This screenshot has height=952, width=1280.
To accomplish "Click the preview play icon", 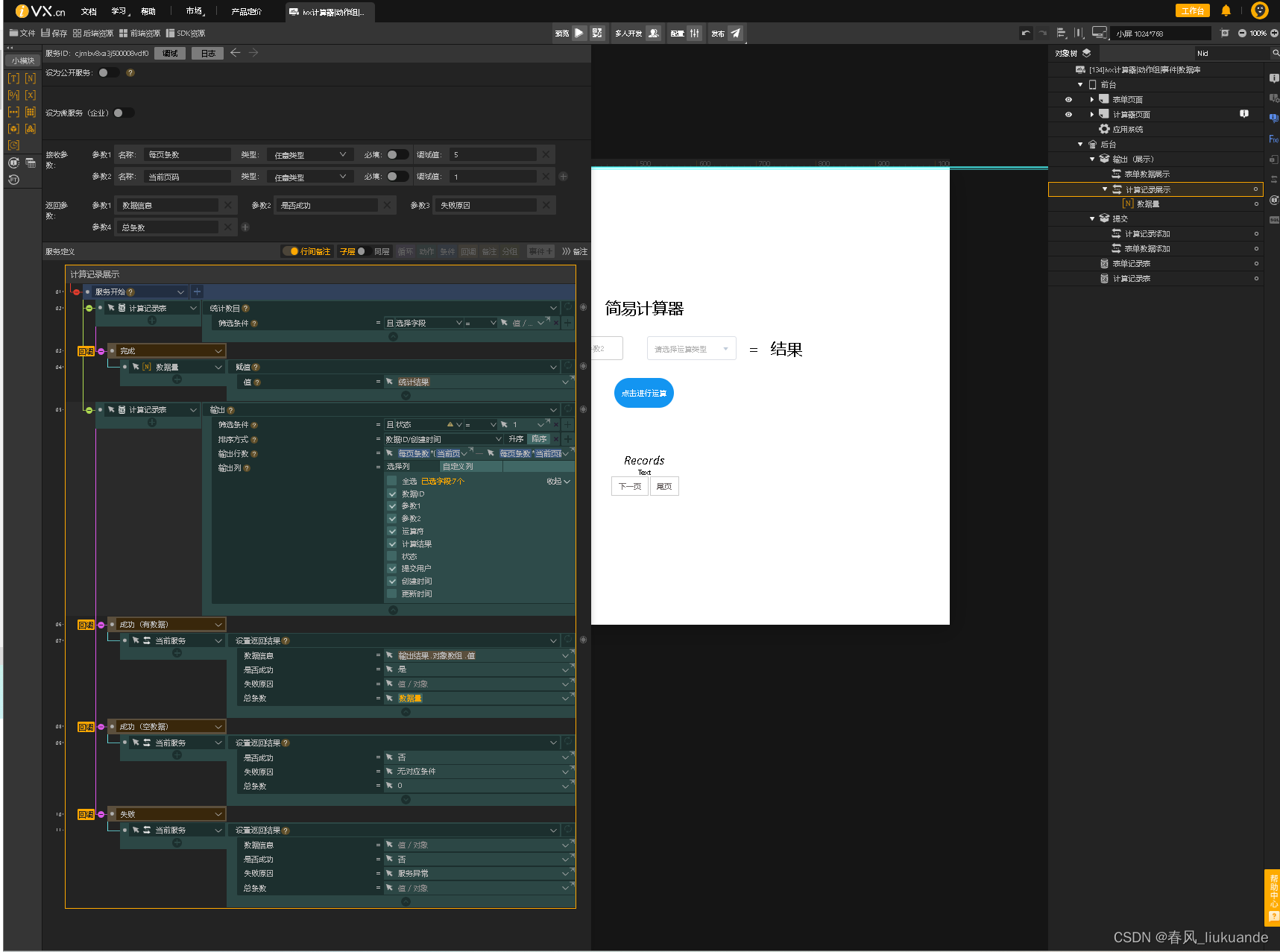I will coord(579,33).
